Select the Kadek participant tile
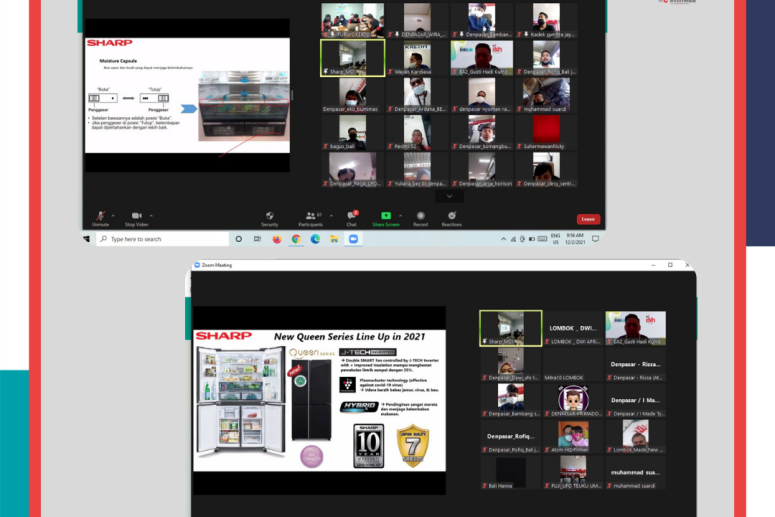Image resolution: width=775 pixels, height=517 pixels. tap(546, 20)
